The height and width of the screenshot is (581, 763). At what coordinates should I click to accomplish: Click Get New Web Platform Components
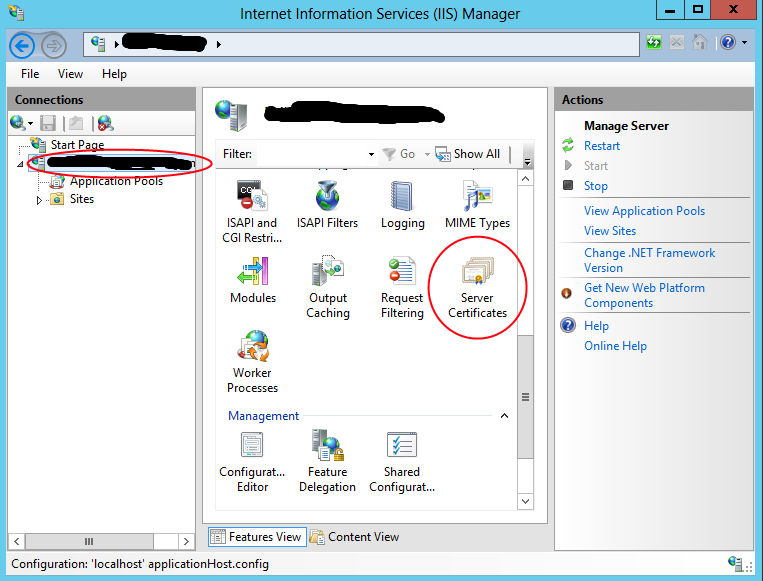[x=644, y=295]
